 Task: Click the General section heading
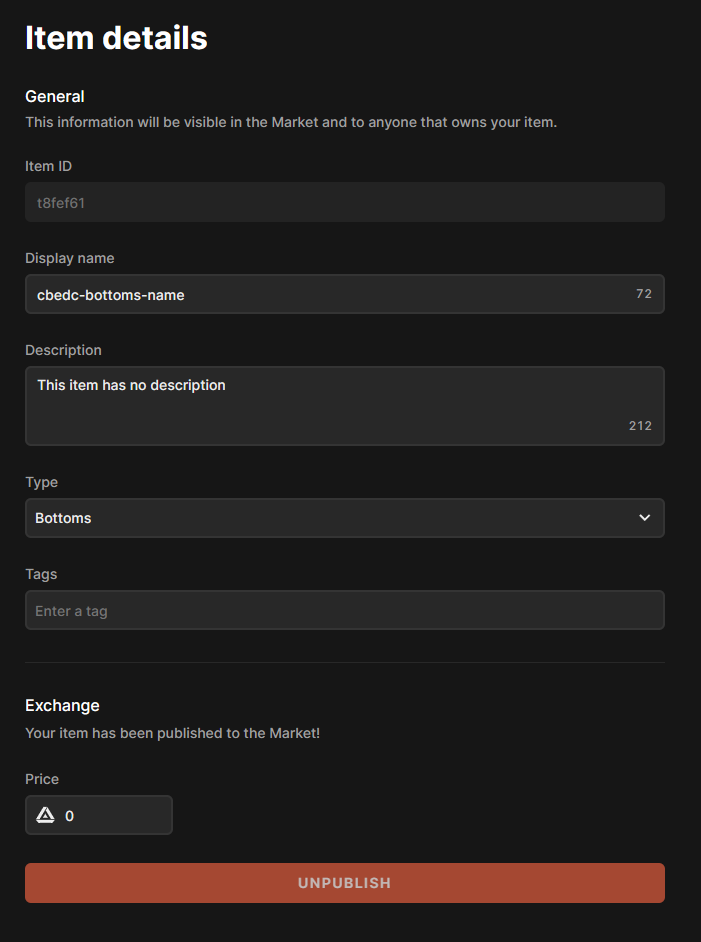pyautogui.click(x=55, y=96)
